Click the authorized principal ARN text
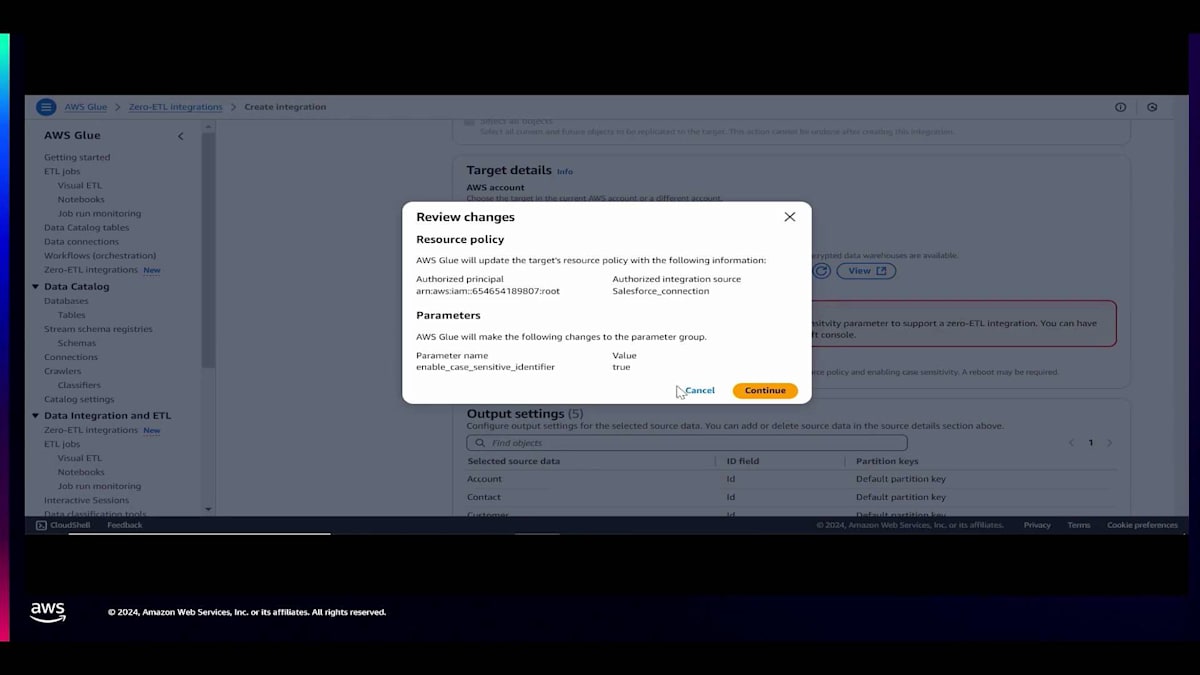Viewport: 1200px width, 675px height. 488,291
